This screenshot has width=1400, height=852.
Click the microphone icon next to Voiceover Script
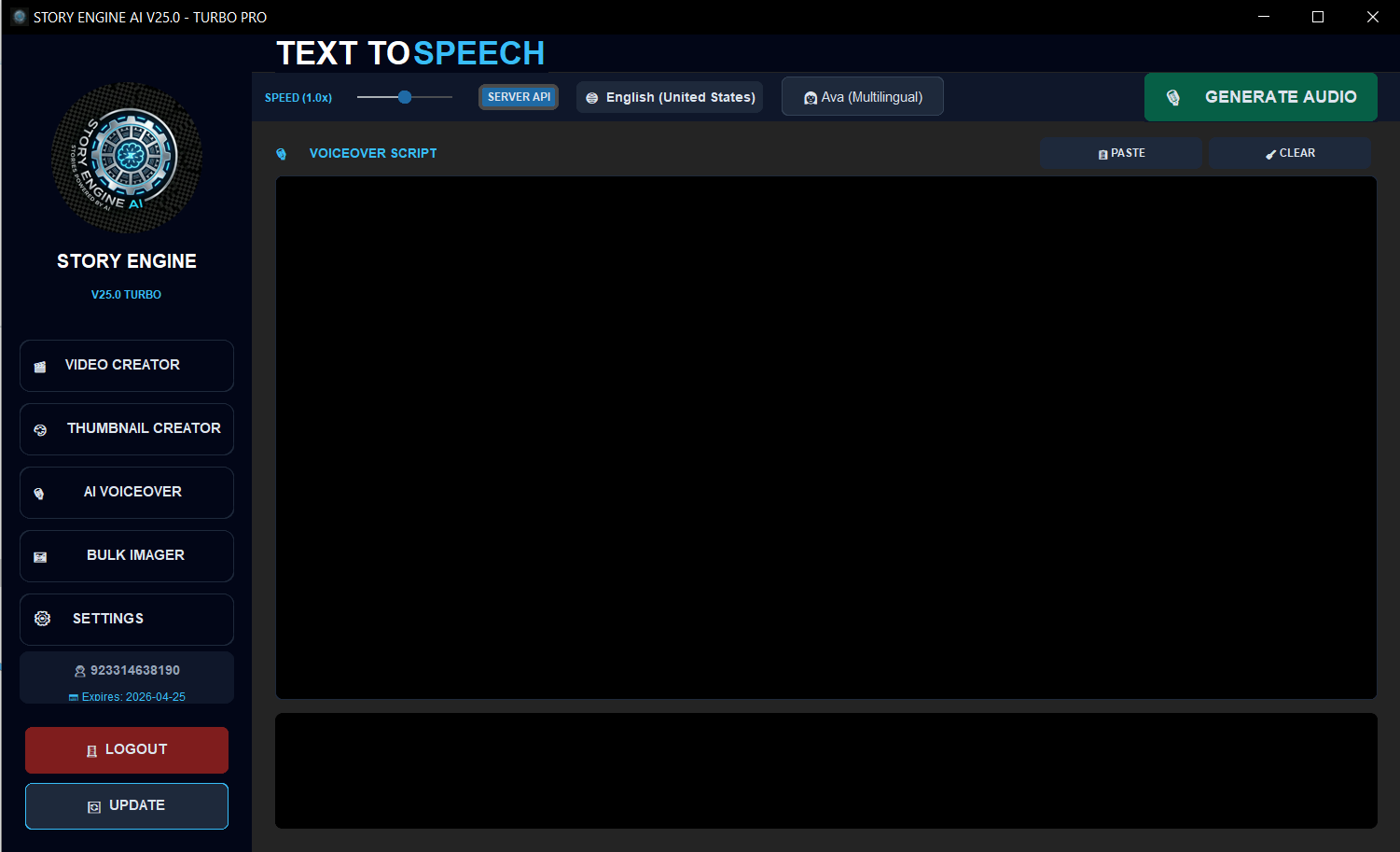click(x=281, y=153)
